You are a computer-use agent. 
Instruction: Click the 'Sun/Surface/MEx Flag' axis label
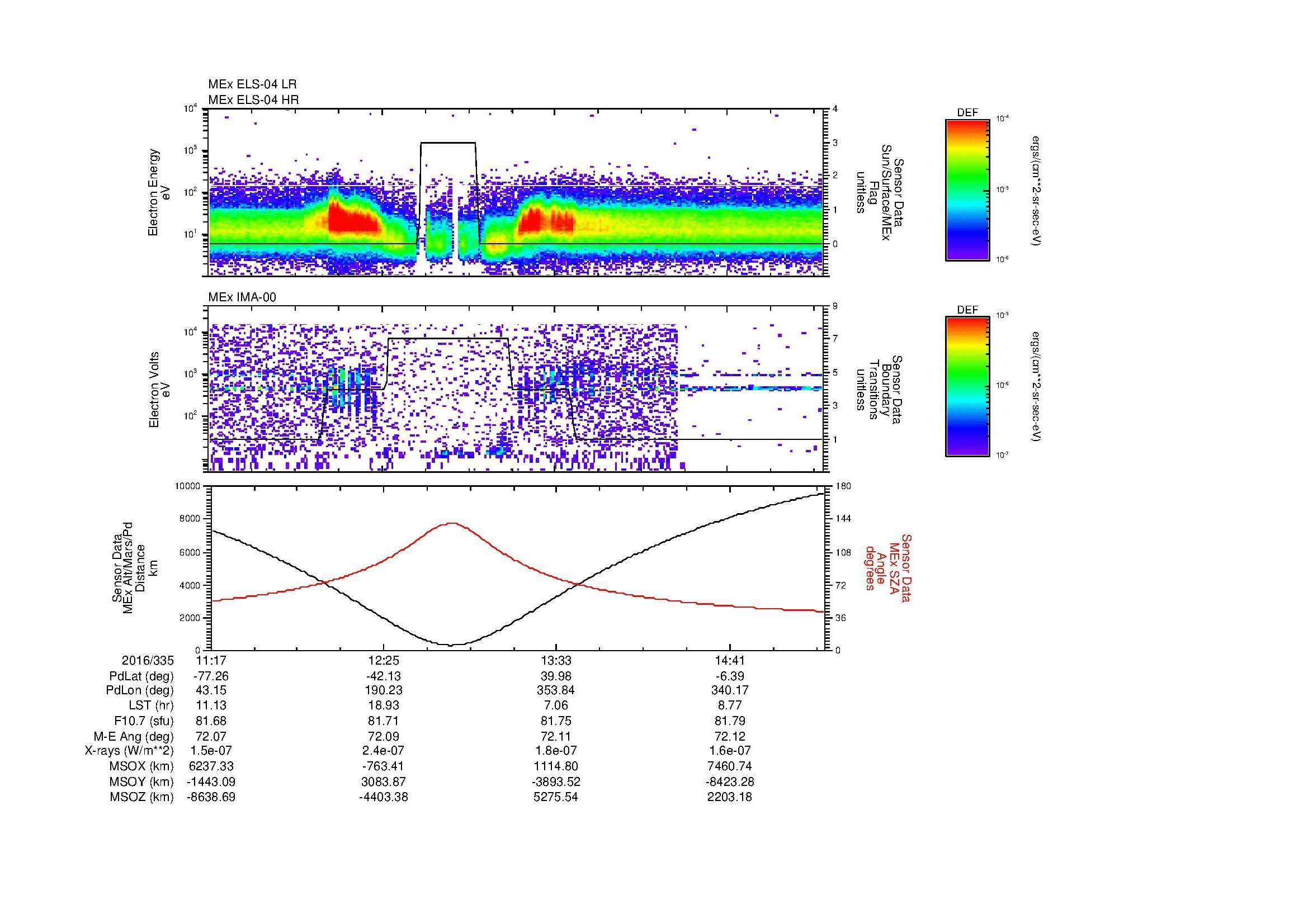tap(880, 192)
